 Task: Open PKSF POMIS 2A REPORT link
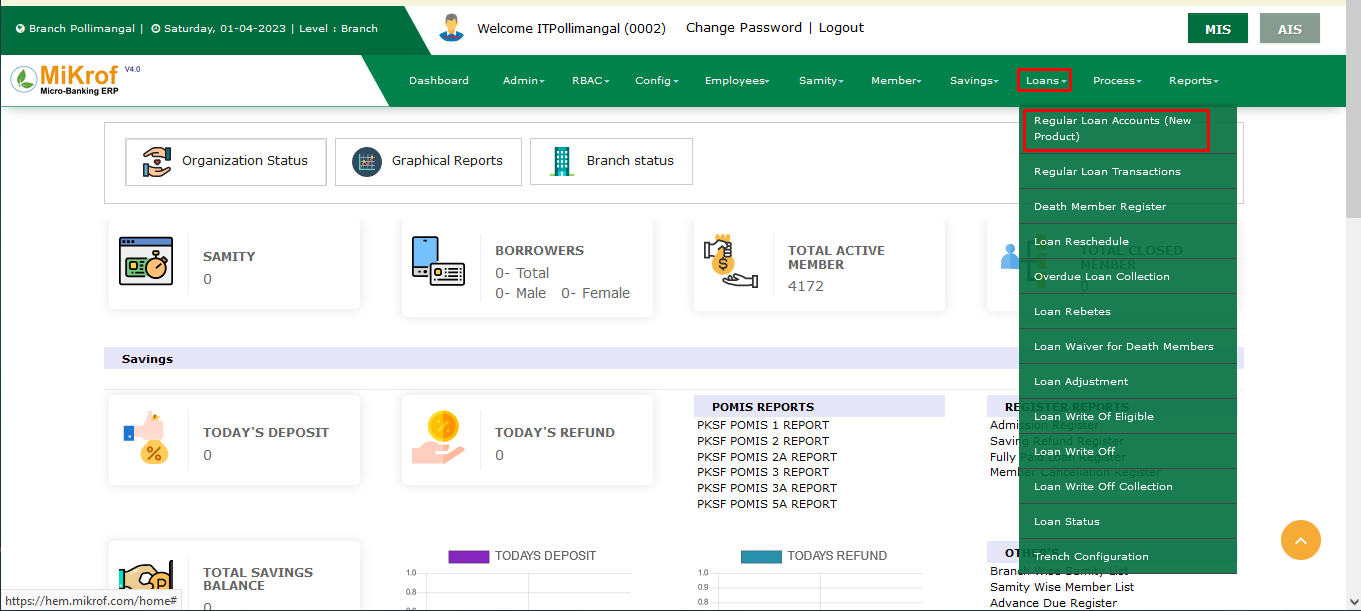click(x=766, y=457)
